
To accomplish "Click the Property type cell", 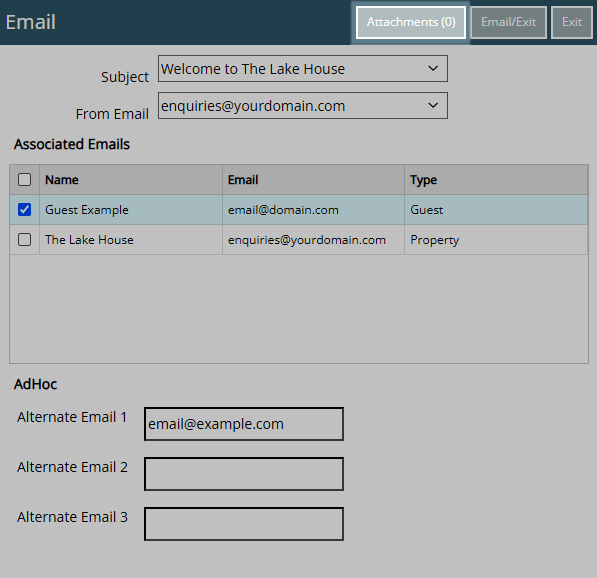I will [x=496, y=240].
